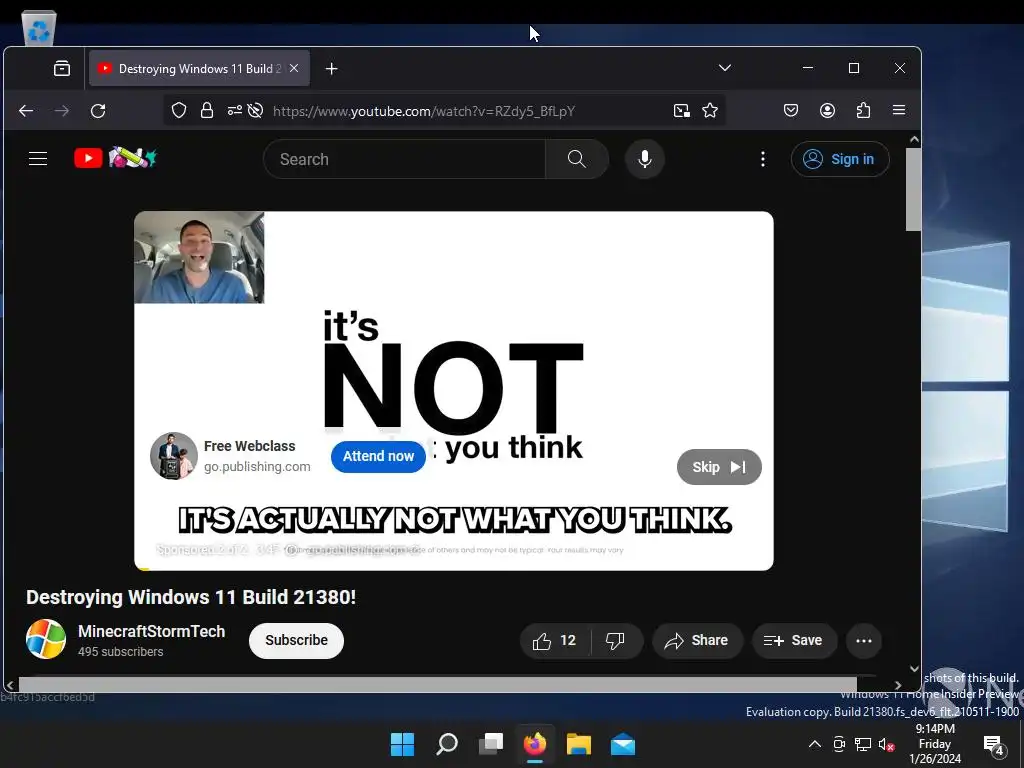This screenshot has width=1024, height=768.
Task: Open Firefox View tab list icon
Action: pos(62,69)
